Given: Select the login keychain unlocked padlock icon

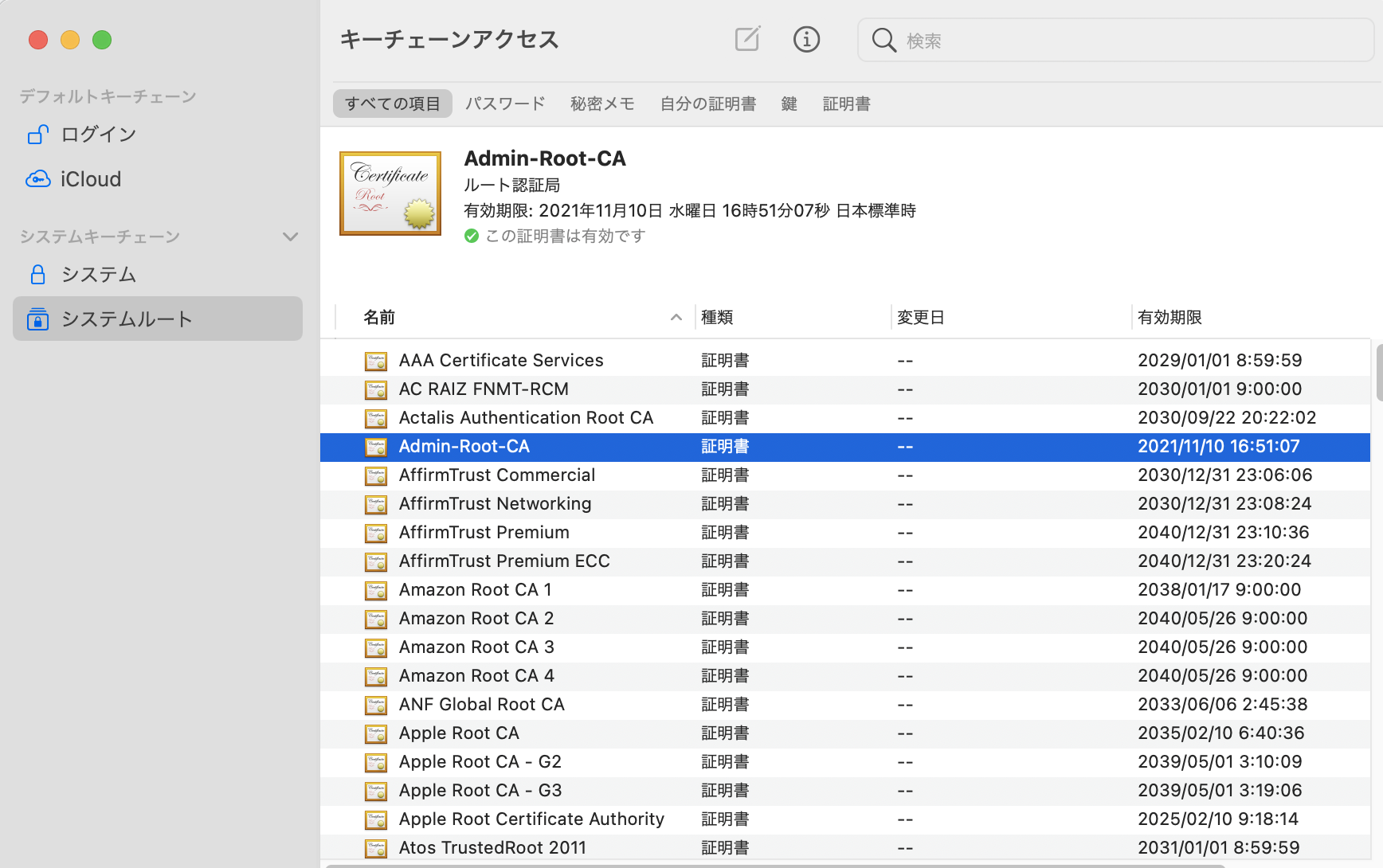Looking at the screenshot, I should pos(37,135).
